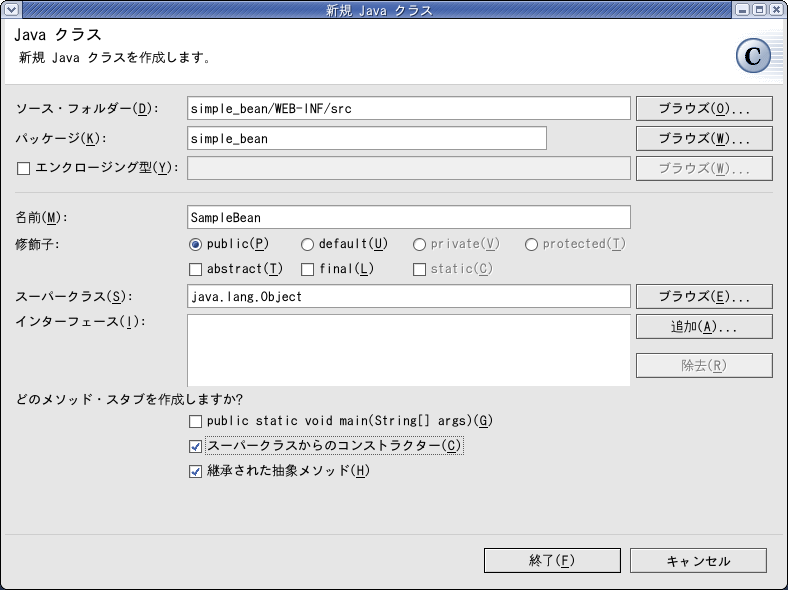The width and height of the screenshot is (788, 590).
Task: Finish the wizard with 終了(F)
Action: tap(552, 560)
